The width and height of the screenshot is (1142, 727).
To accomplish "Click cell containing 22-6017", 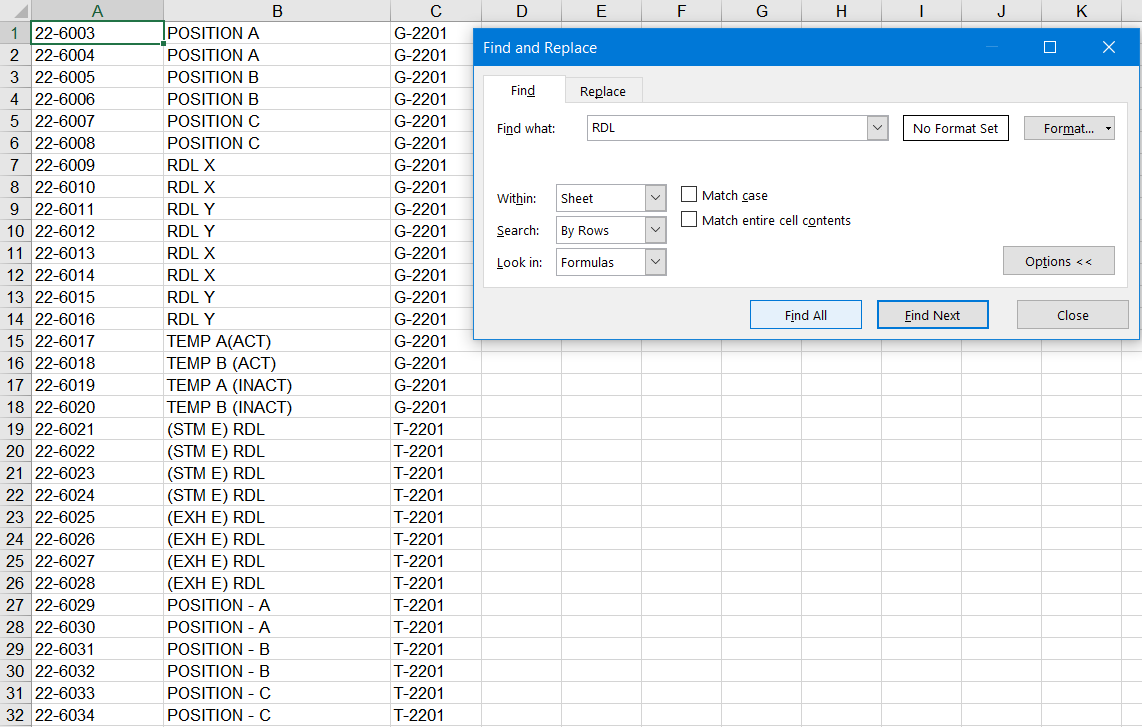I will click(x=98, y=341).
